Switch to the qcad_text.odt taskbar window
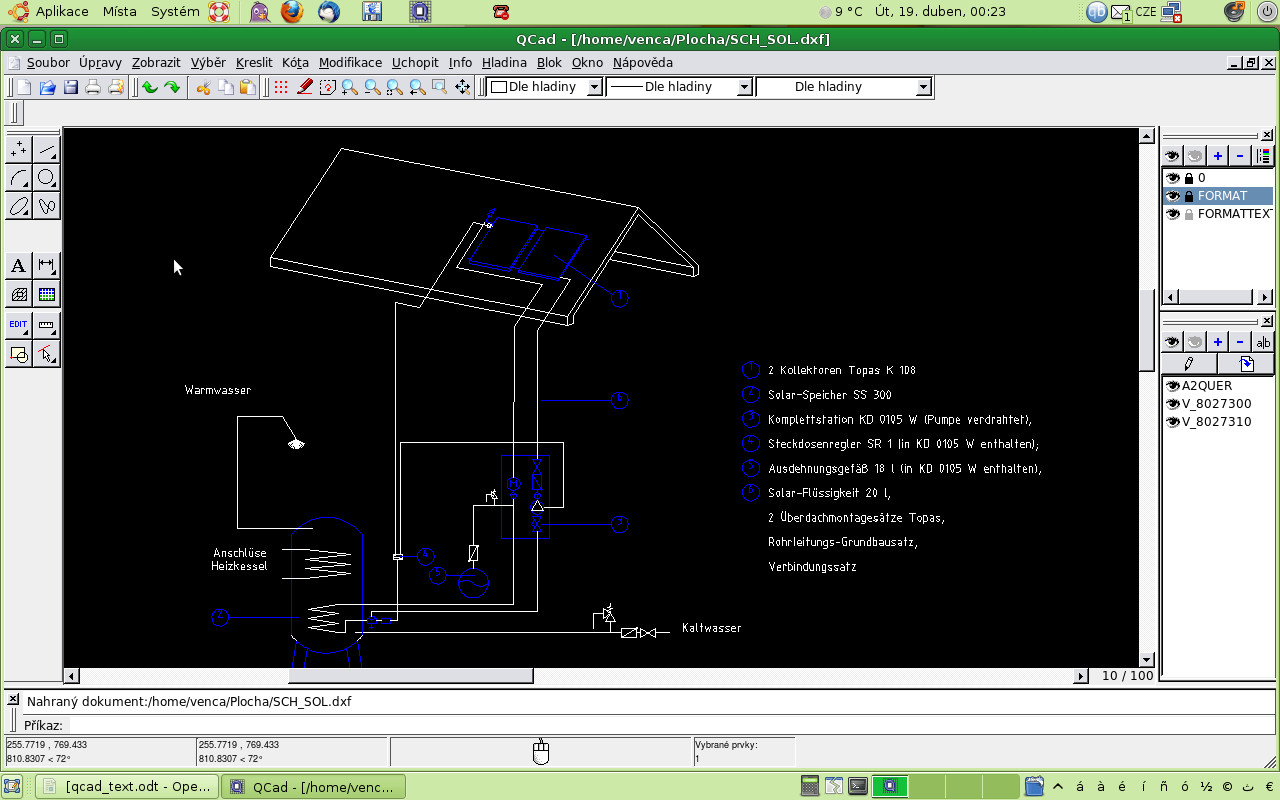The width and height of the screenshot is (1280, 800). click(128, 787)
